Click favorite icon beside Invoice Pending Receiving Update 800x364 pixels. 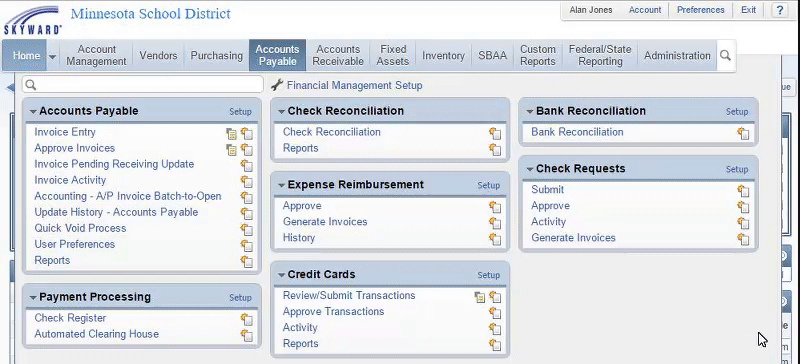coord(247,165)
